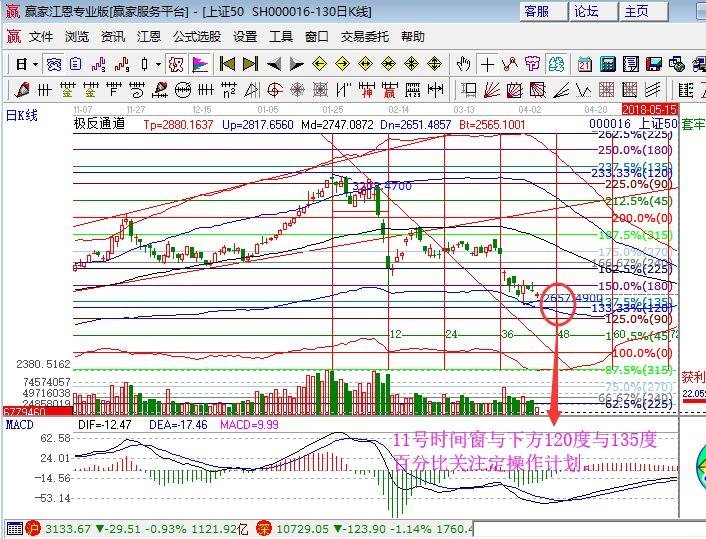Image resolution: width=706 pixels, height=539 pixels.
Task: Select the Gann square grid icon
Action: coord(606,91)
